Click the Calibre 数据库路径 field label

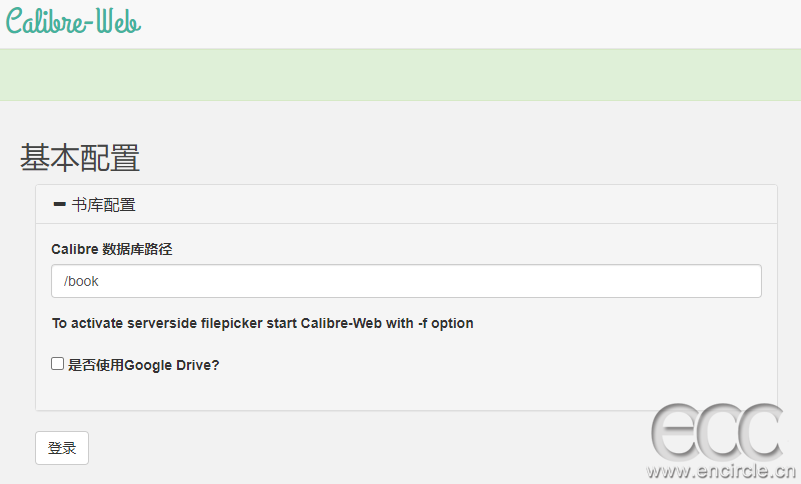[112, 249]
